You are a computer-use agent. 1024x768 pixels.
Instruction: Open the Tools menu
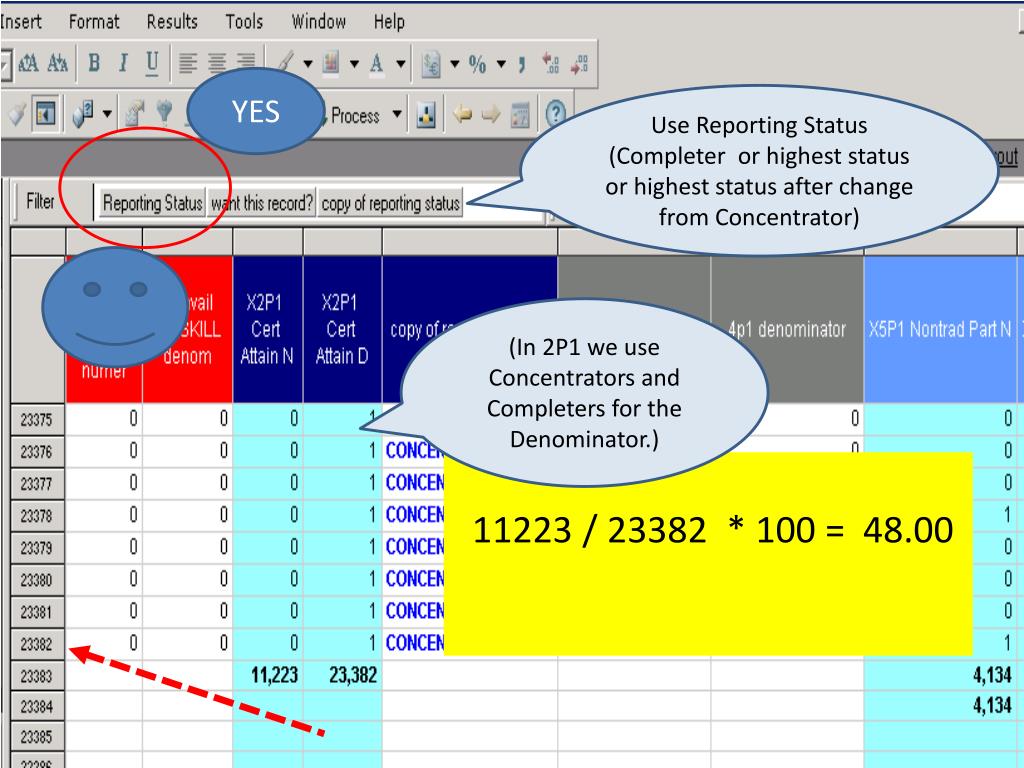point(244,22)
